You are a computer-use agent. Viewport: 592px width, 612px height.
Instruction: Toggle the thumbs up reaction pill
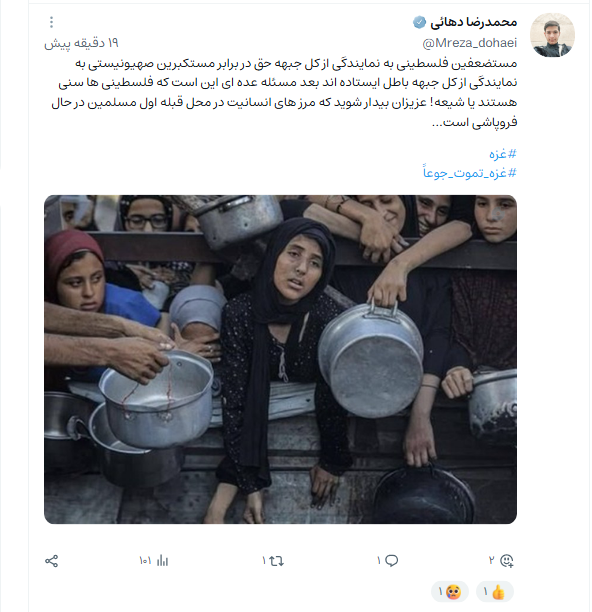point(494,592)
